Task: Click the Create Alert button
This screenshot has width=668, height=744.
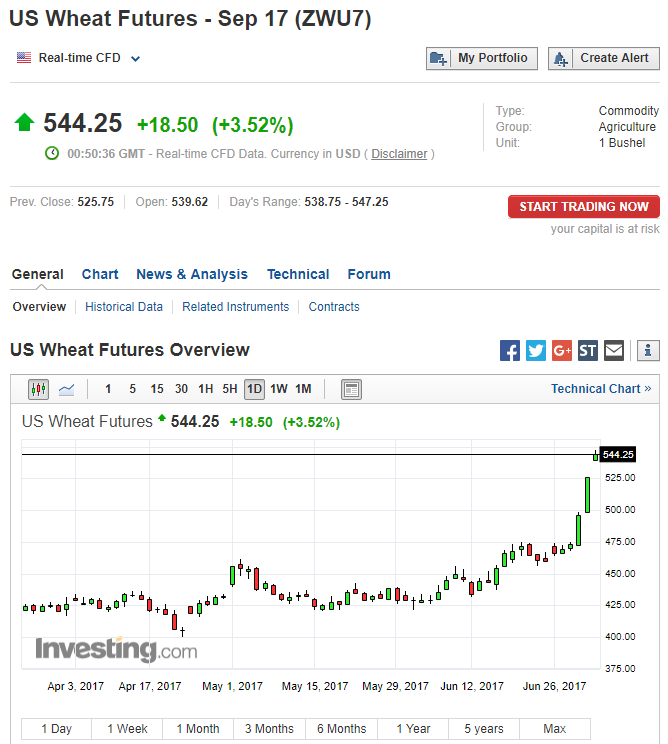Action: [x=604, y=59]
